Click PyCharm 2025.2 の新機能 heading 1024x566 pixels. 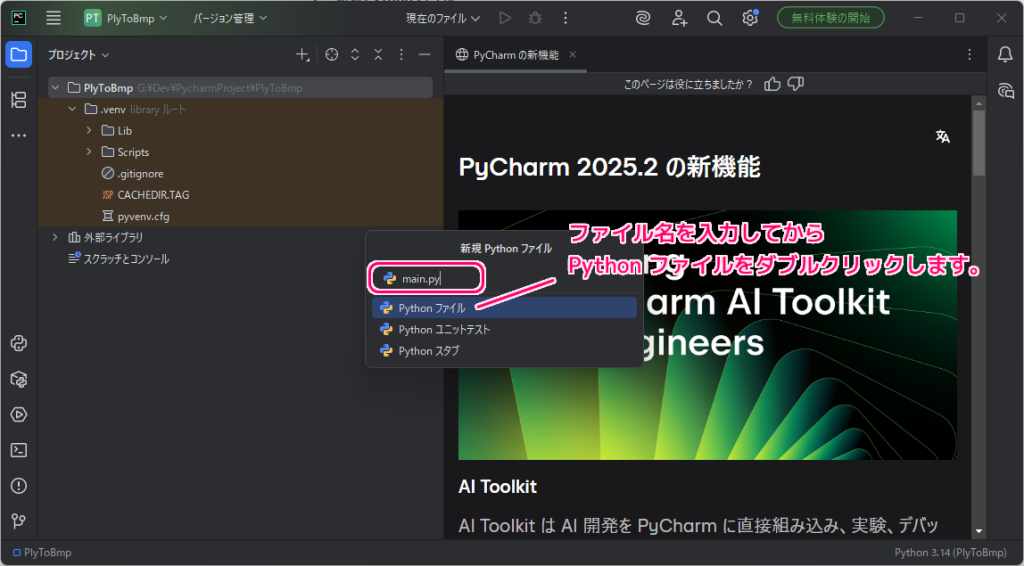[609, 167]
